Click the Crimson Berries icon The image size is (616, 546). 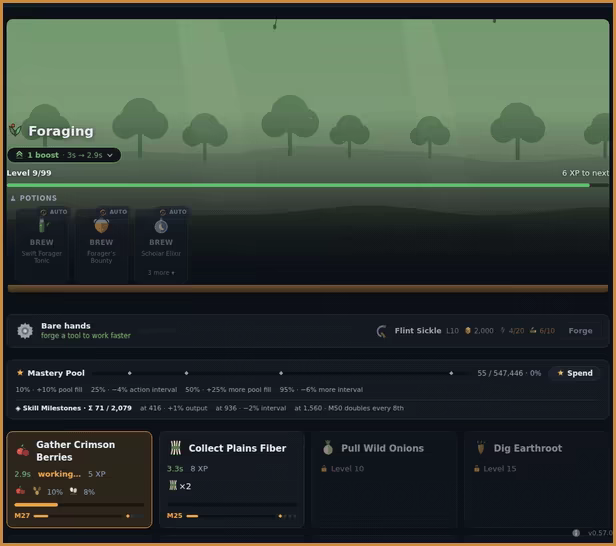tap(23, 451)
